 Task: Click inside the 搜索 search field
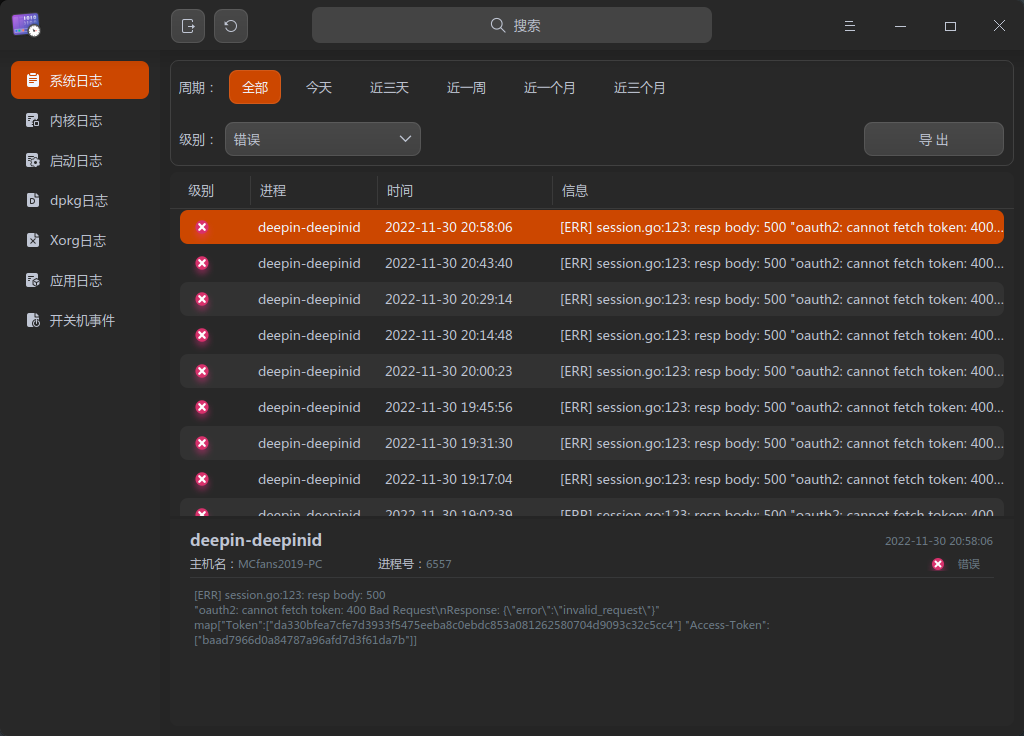click(511, 24)
